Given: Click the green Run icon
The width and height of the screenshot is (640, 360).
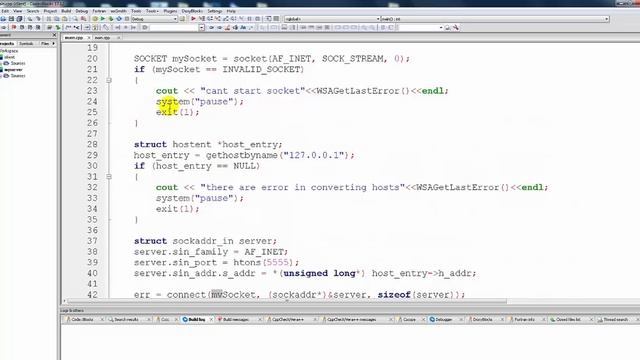Looking at the screenshot, I should coord(103,19).
